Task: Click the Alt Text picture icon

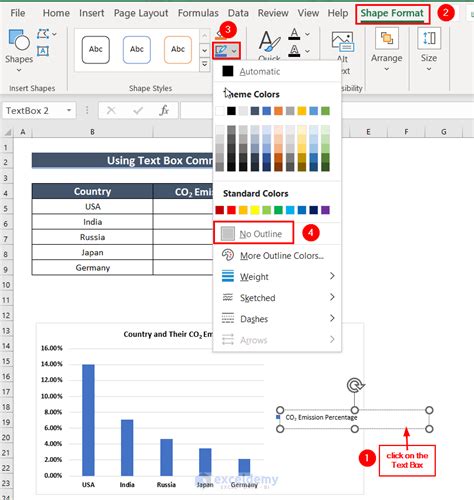Action: click(x=342, y=41)
